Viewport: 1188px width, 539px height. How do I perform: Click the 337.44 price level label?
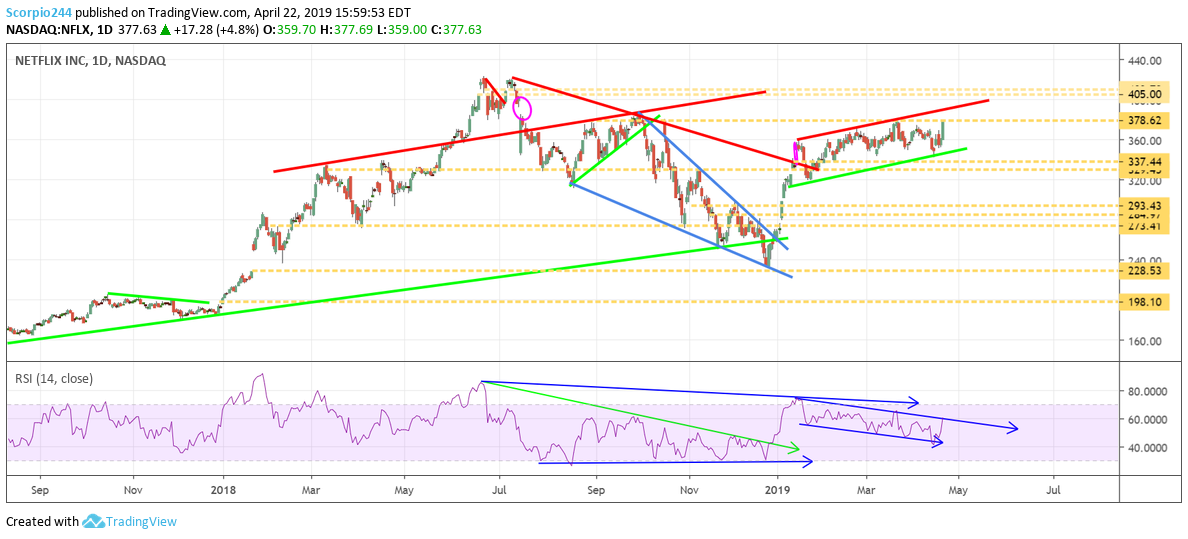pyautogui.click(x=1143, y=161)
